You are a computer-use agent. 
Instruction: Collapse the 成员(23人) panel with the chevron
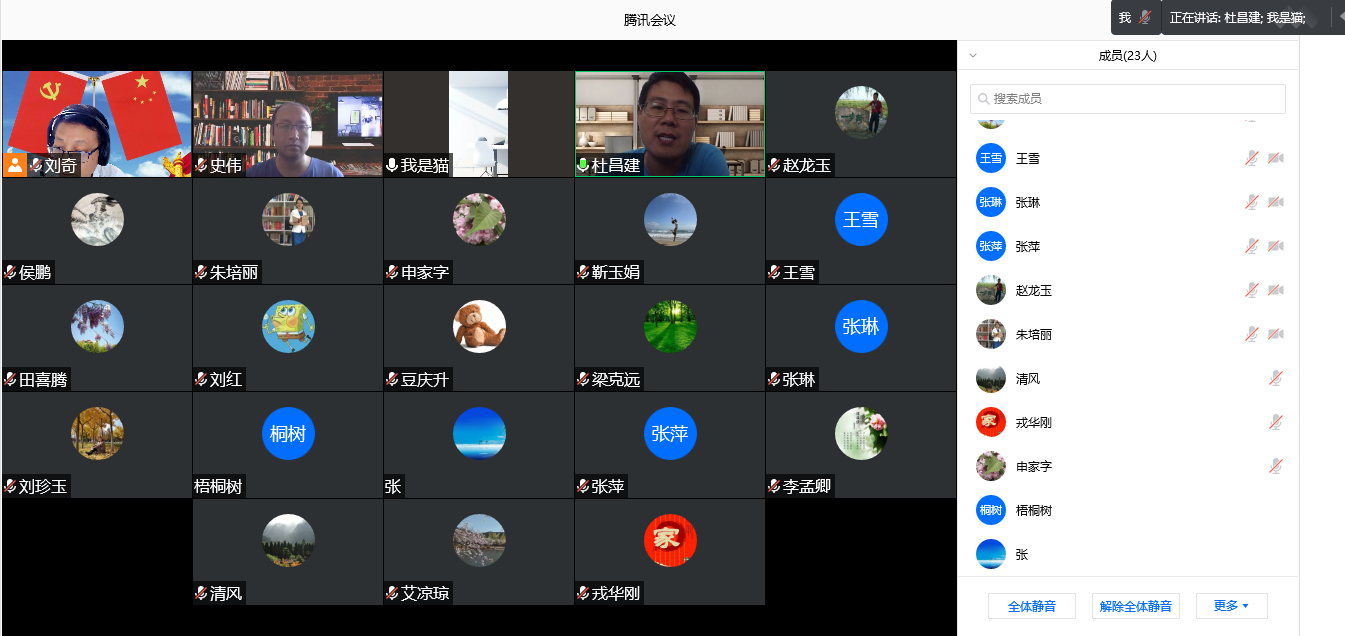click(x=973, y=56)
